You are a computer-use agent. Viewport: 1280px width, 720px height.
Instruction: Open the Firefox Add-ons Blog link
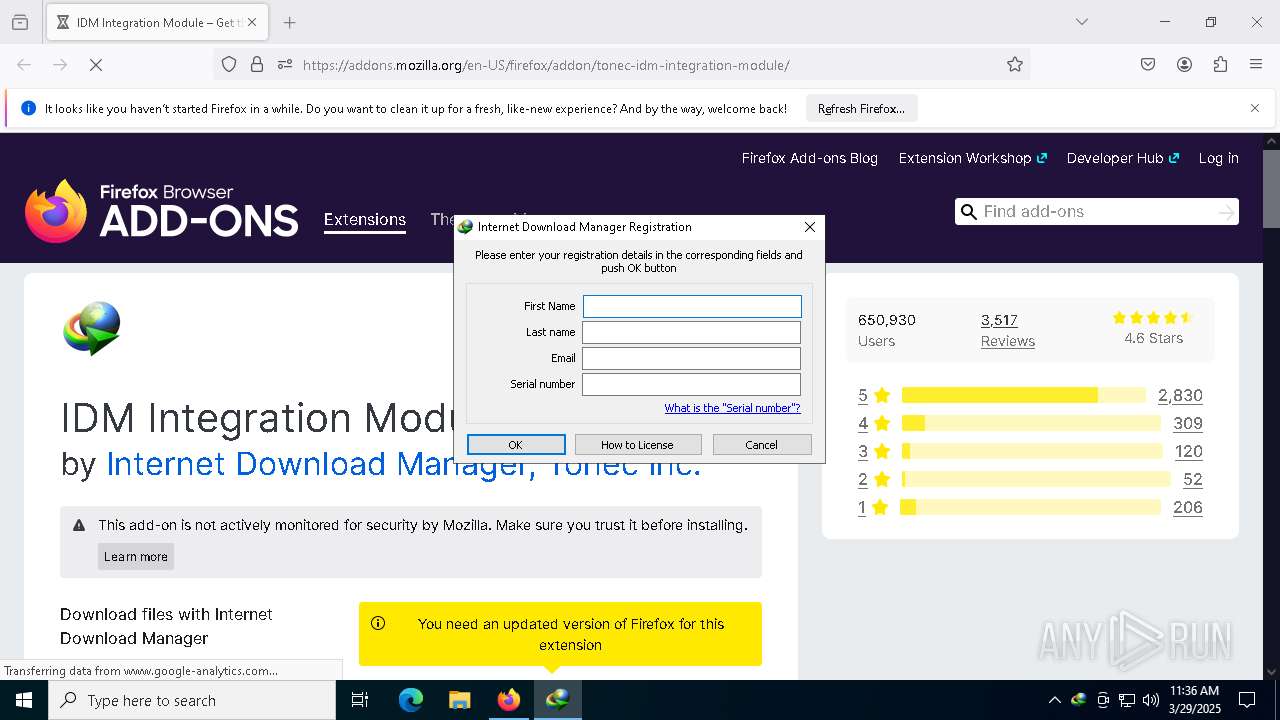[x=809, y=158]
